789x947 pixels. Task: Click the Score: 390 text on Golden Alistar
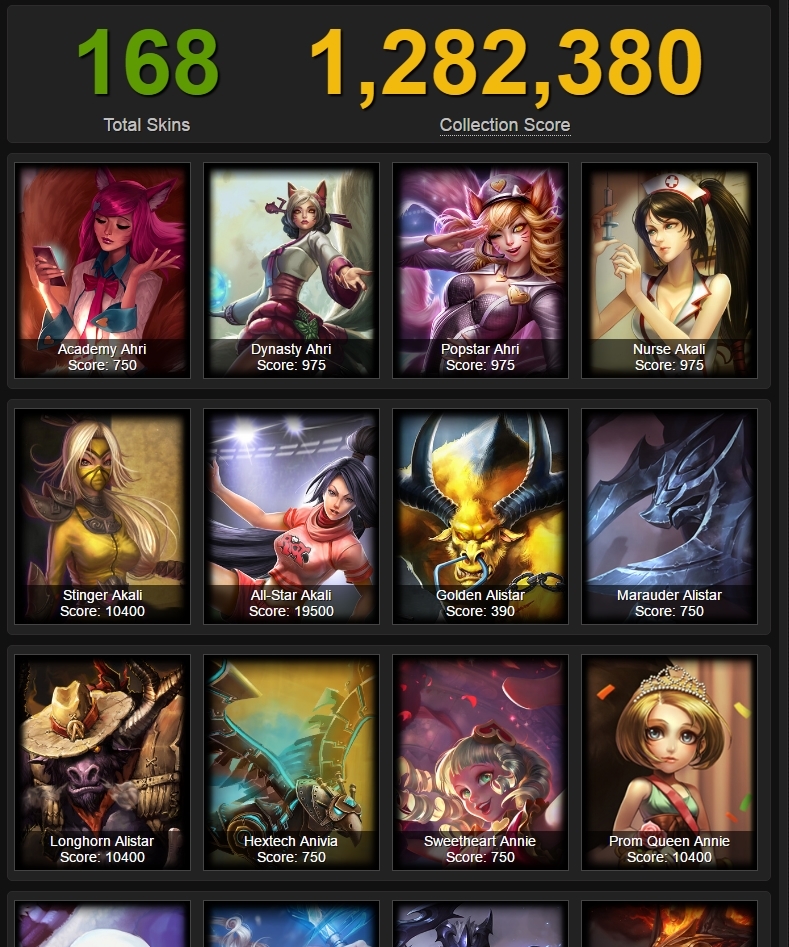coord(480,611)
